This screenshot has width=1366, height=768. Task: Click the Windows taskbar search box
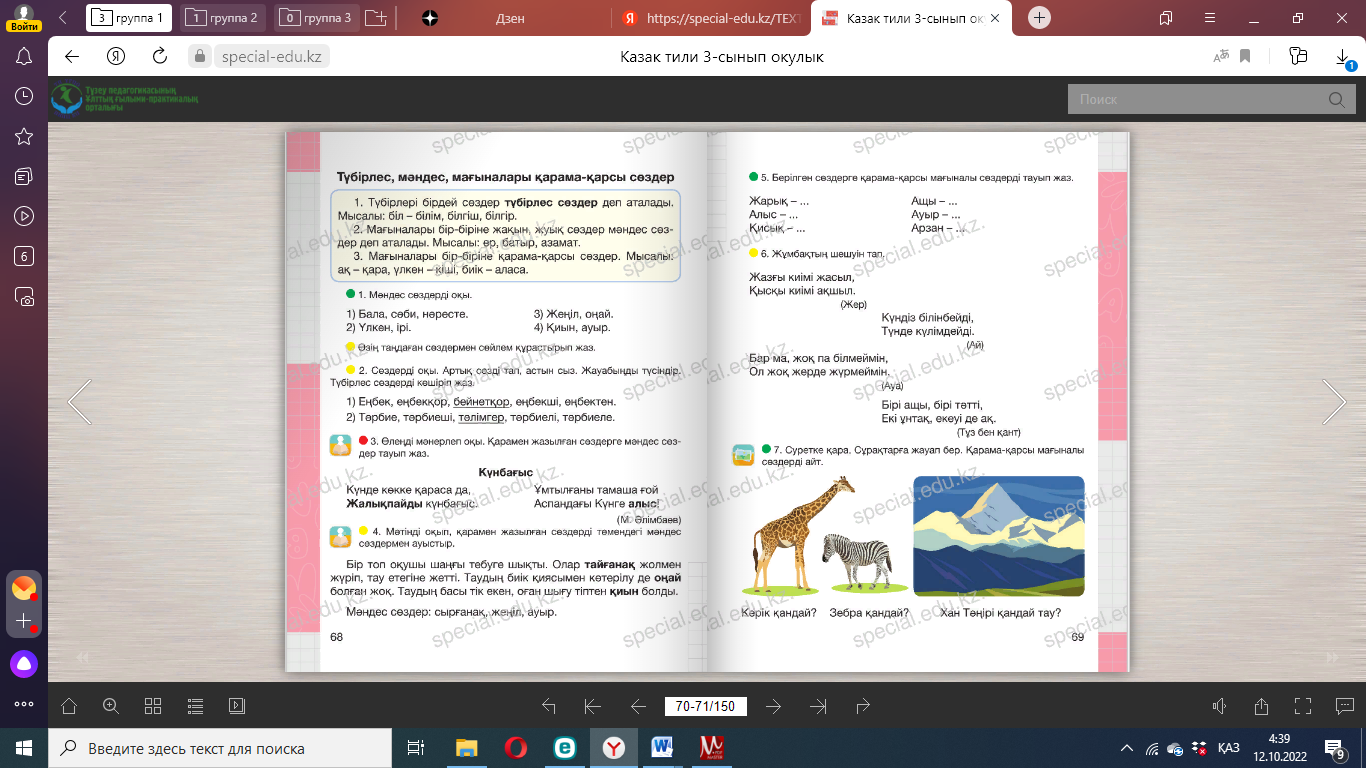tap(220, 748)
